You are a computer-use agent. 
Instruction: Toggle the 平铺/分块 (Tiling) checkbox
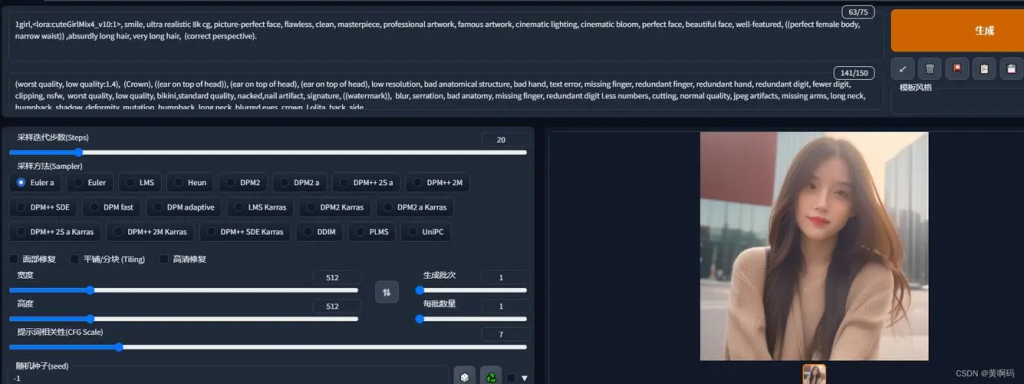(x=74, y=259)
